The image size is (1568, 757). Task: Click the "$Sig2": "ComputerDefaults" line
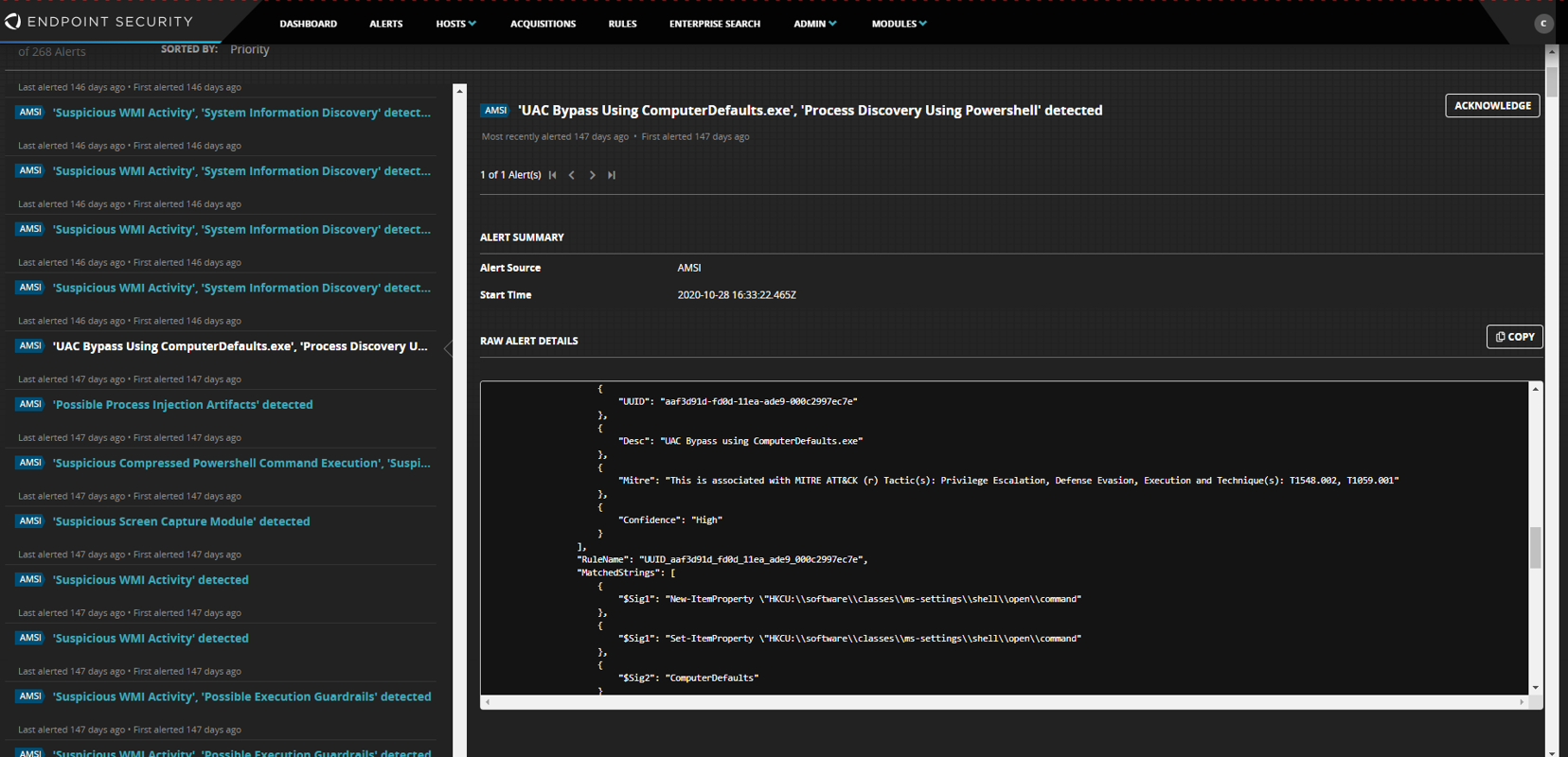pyautogui.click(x=688, y=678)
